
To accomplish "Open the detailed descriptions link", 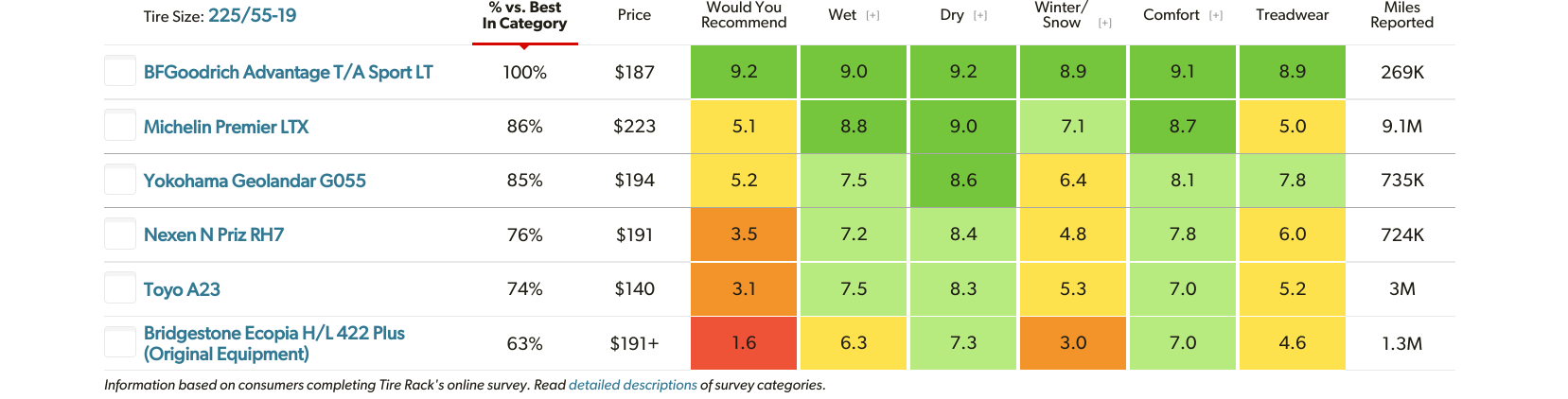I will tap(632, 385).
